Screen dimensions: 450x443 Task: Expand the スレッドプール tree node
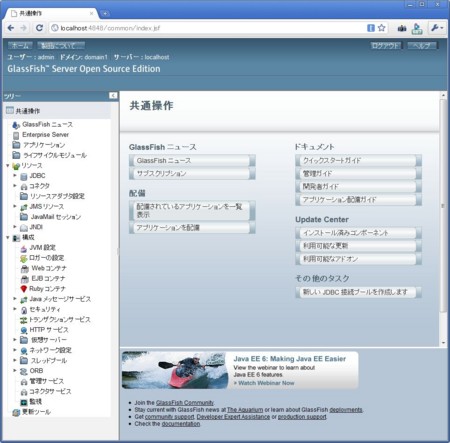[x=15, y=360]
